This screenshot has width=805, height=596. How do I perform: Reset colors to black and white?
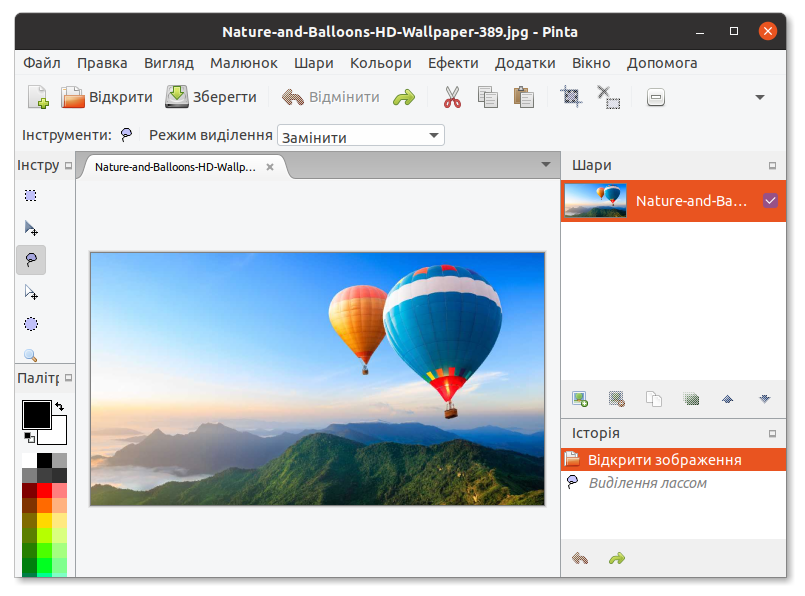29,438
